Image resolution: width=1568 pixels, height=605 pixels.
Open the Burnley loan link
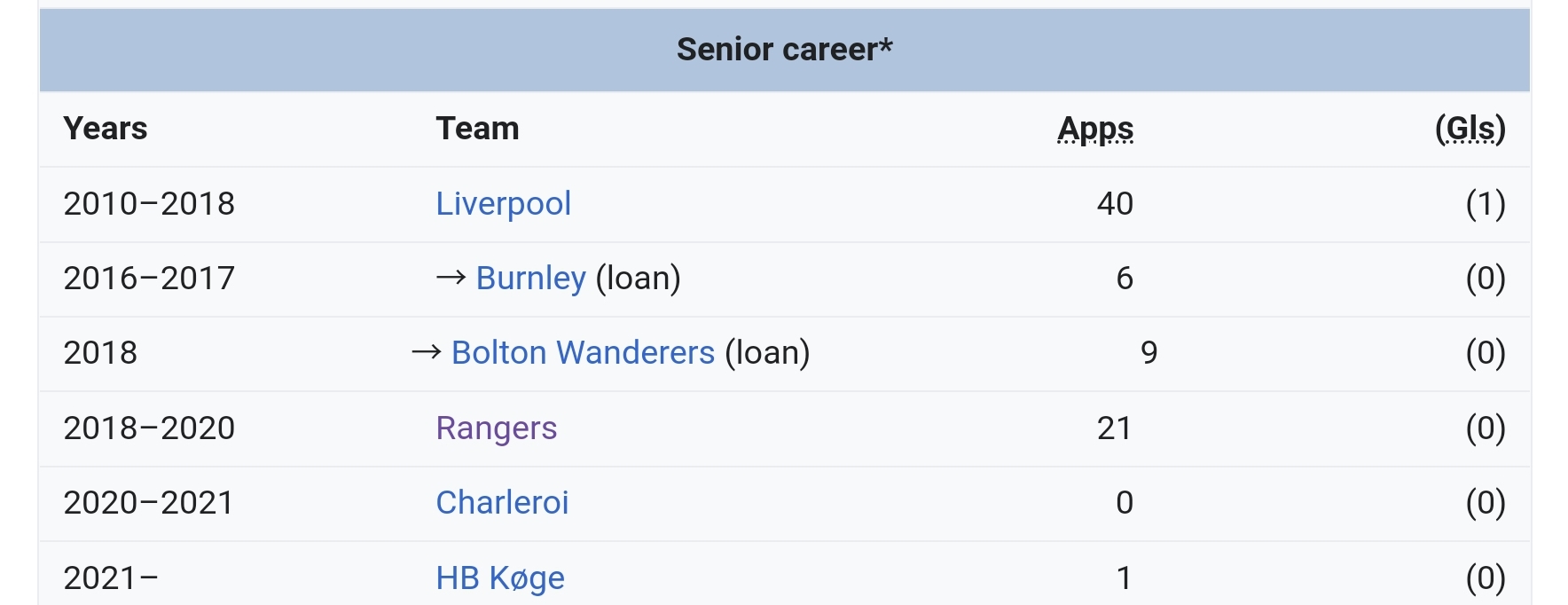pyautogui.click(x=530, y=279)
